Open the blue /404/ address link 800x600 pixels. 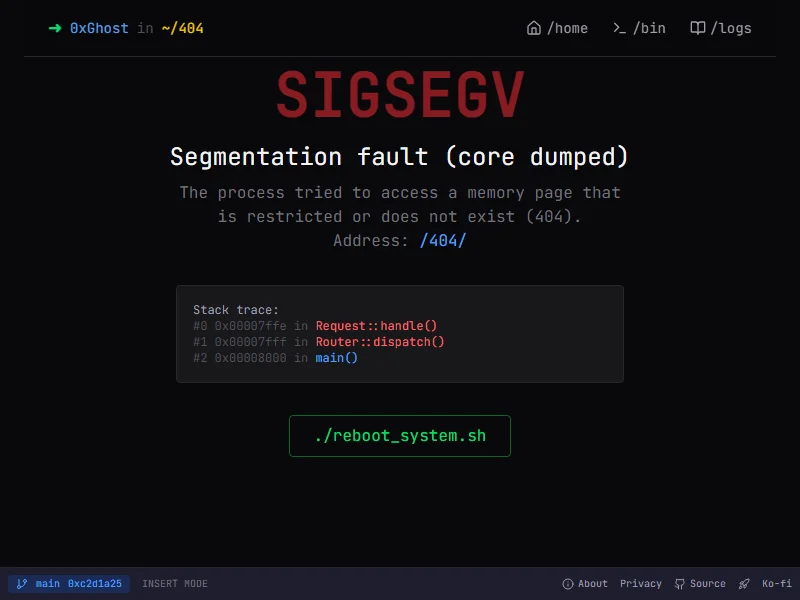(x=443, y=241)
